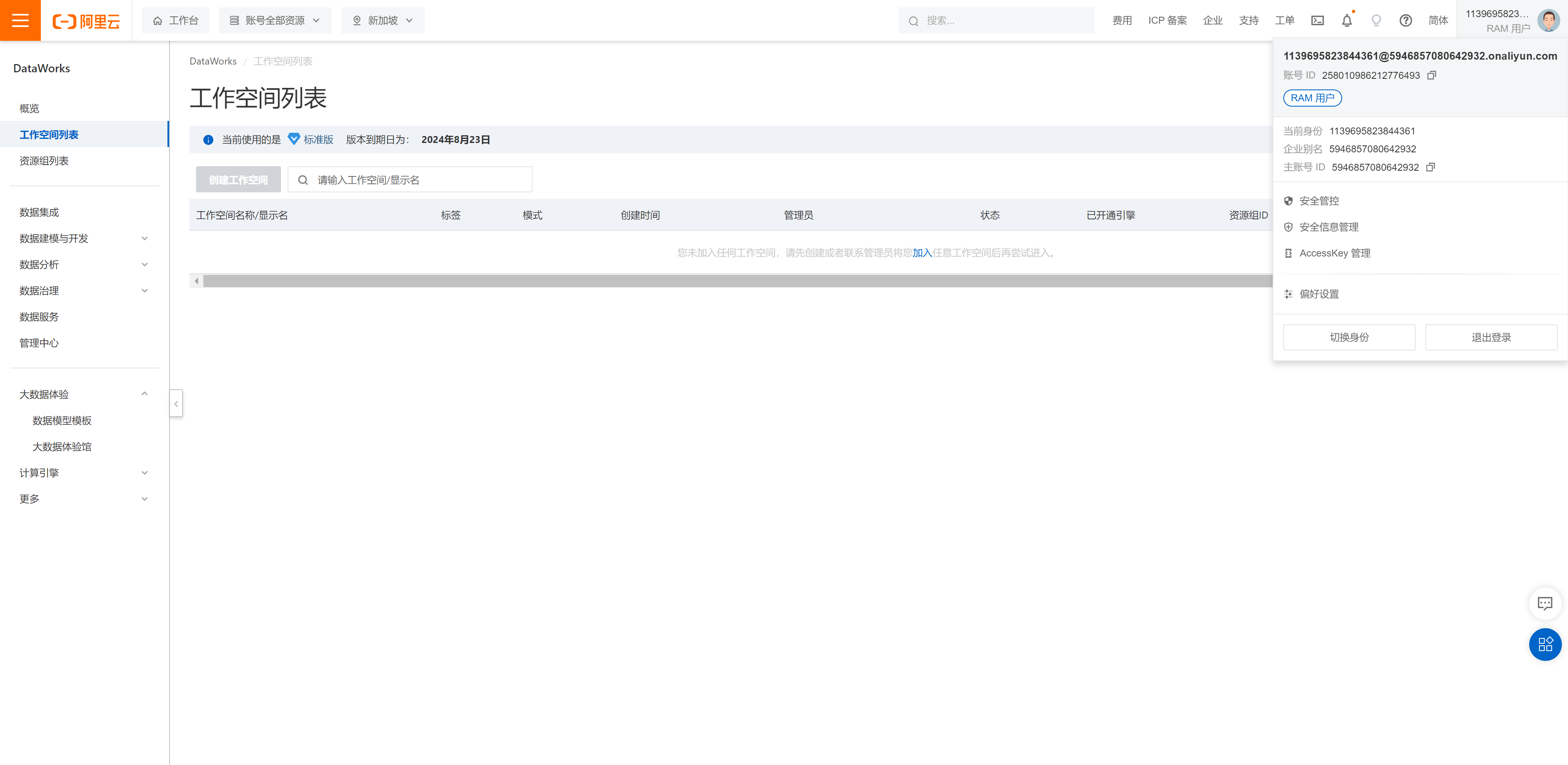The height and width of the screenshot is (765, 1568).
Task: Open the blue floating apps button
Action: pos(1545,644)
